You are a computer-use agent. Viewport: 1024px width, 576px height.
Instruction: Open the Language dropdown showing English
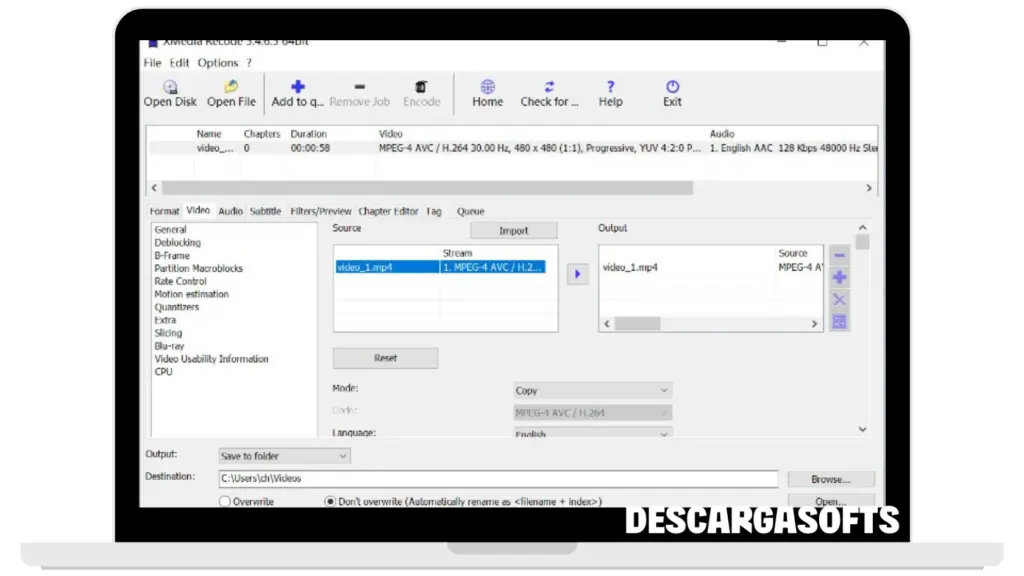[x=592, y=435]
